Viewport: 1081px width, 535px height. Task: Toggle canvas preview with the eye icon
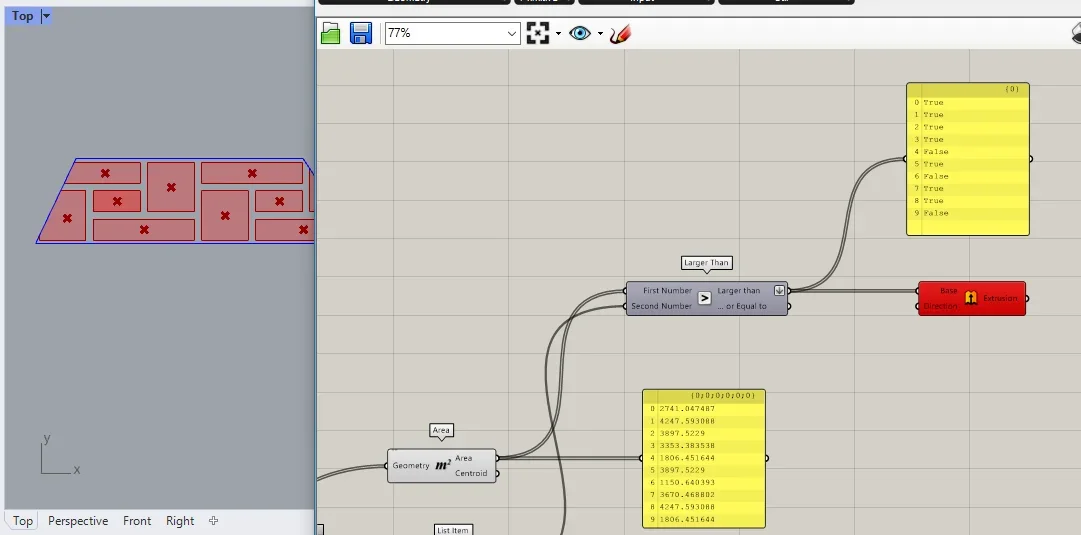[580, 33]
